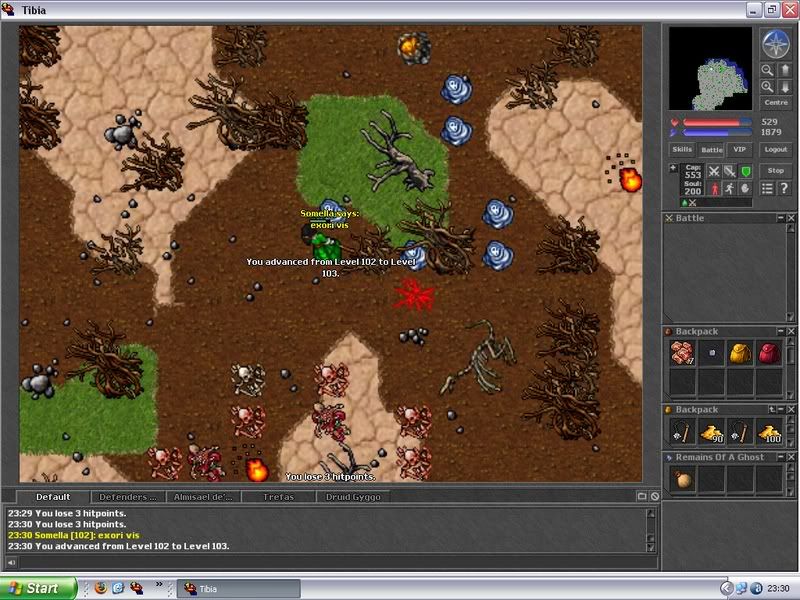
Task: Click the Logout button
Action: (x=776, y=149)
